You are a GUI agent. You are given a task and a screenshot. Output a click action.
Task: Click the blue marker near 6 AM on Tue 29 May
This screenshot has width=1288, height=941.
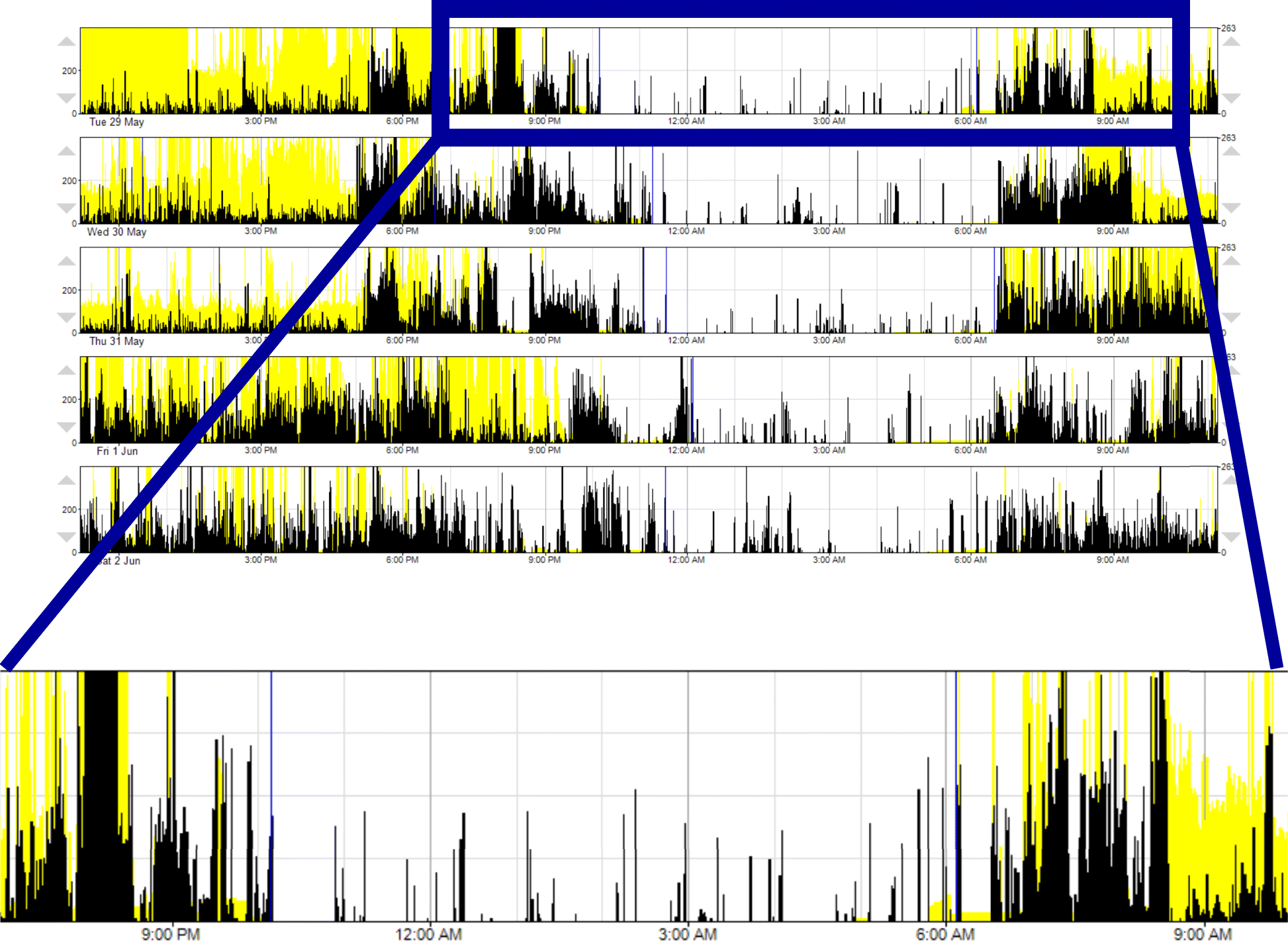[x=977, y=71]
